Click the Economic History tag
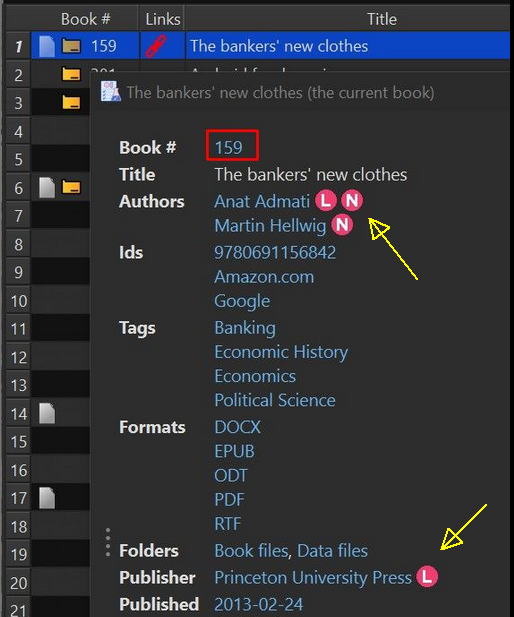Viewport: 514px width, 617px height. point(281,352)
